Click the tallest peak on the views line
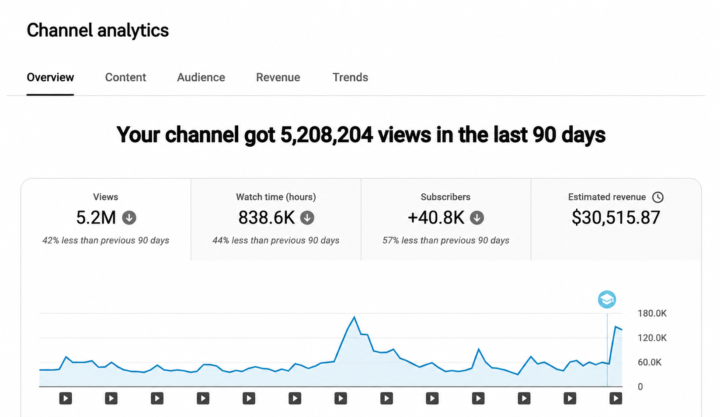The image size is (720, 417). 354,317
